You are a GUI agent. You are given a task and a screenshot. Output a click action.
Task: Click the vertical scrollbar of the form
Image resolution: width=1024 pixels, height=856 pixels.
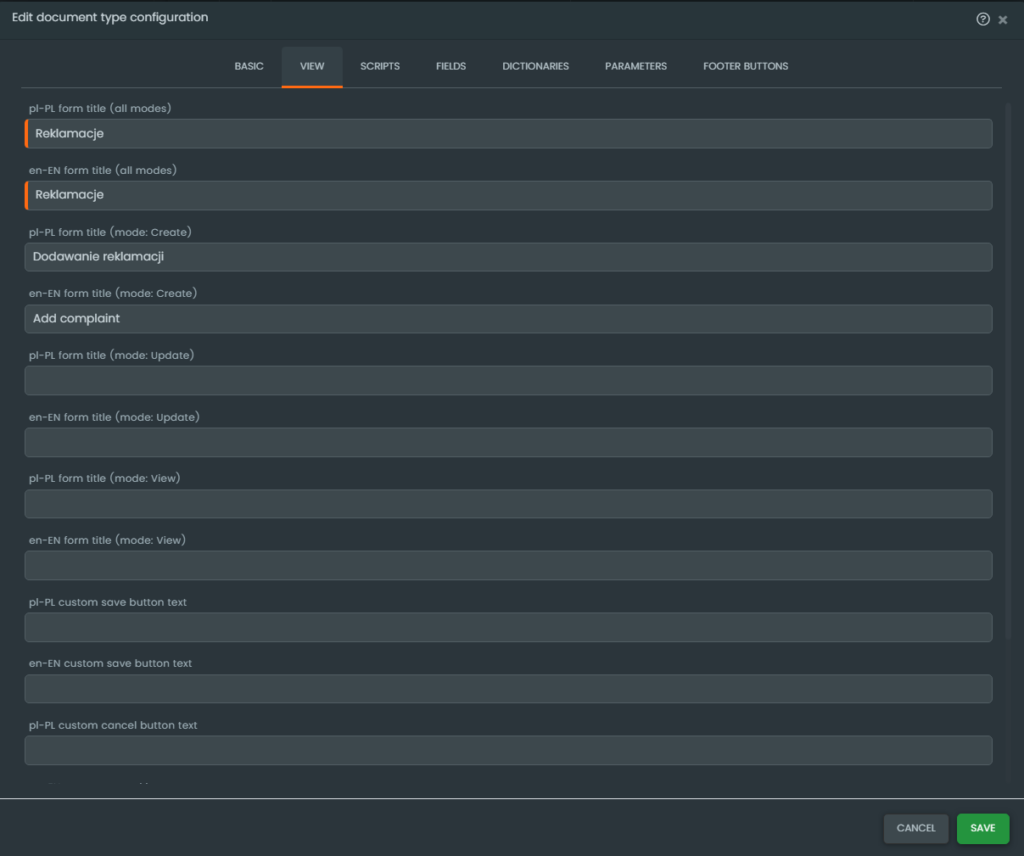click(1008, 370)
